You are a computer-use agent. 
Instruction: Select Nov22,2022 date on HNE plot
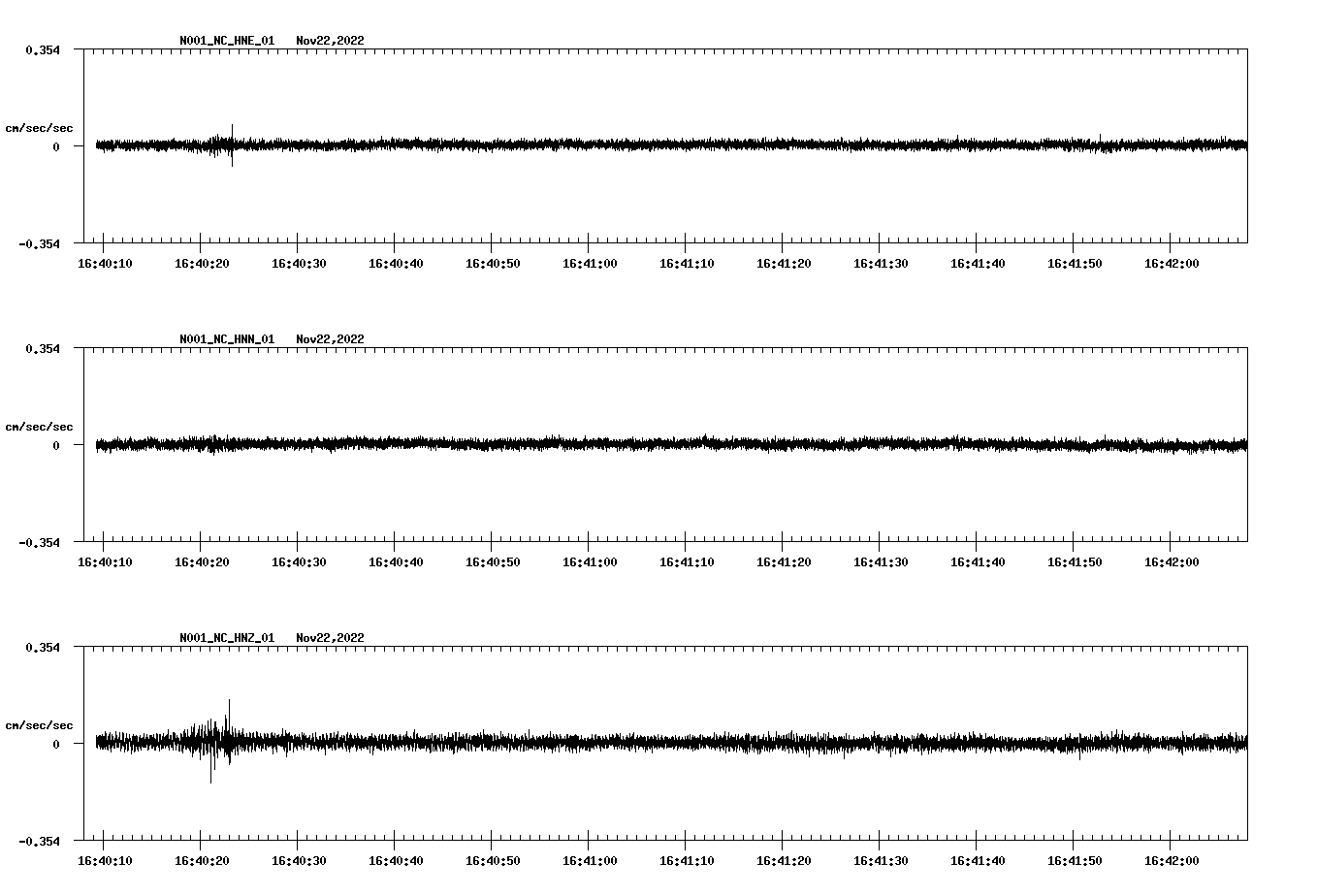pyautogui.click(x=331, y=41)
